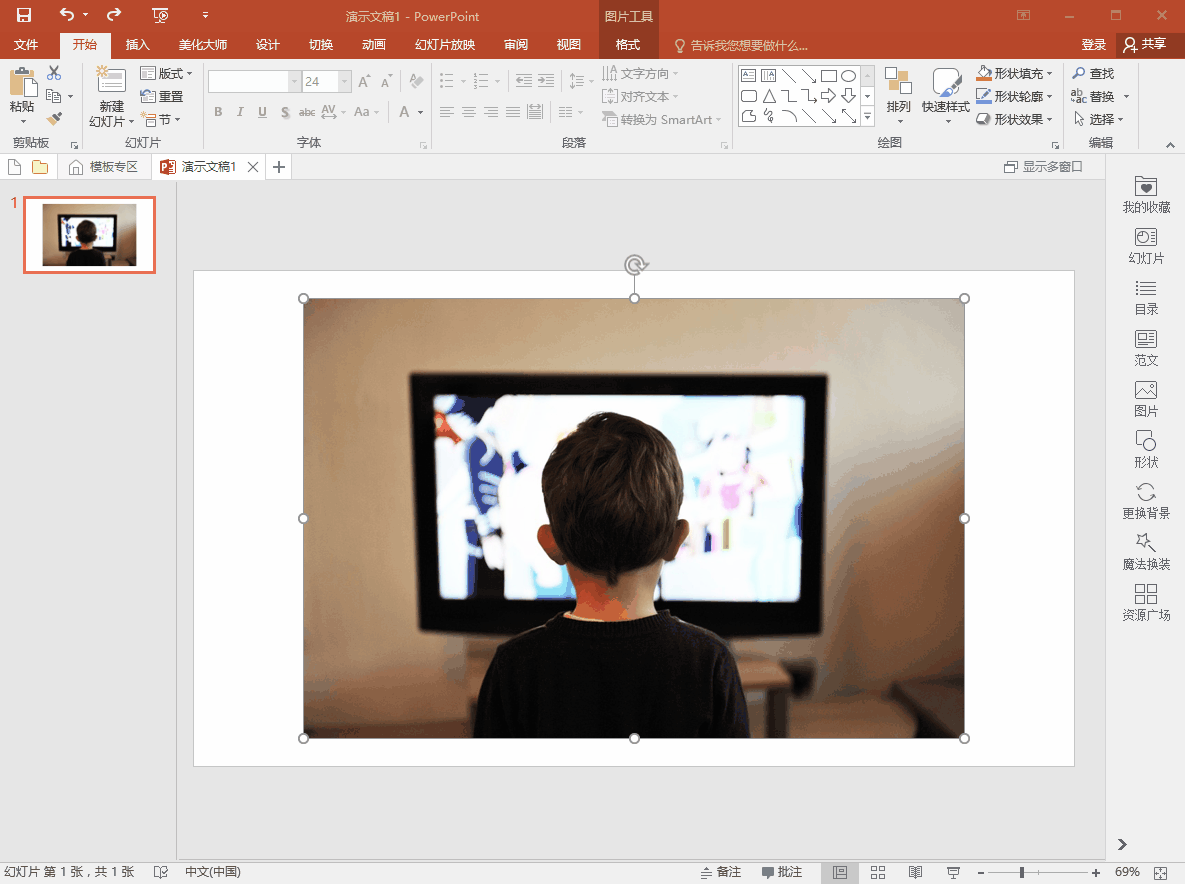The image size is (1185, 884).
Task: Open the 插入 ribbon tab
Action: (138, 45)
